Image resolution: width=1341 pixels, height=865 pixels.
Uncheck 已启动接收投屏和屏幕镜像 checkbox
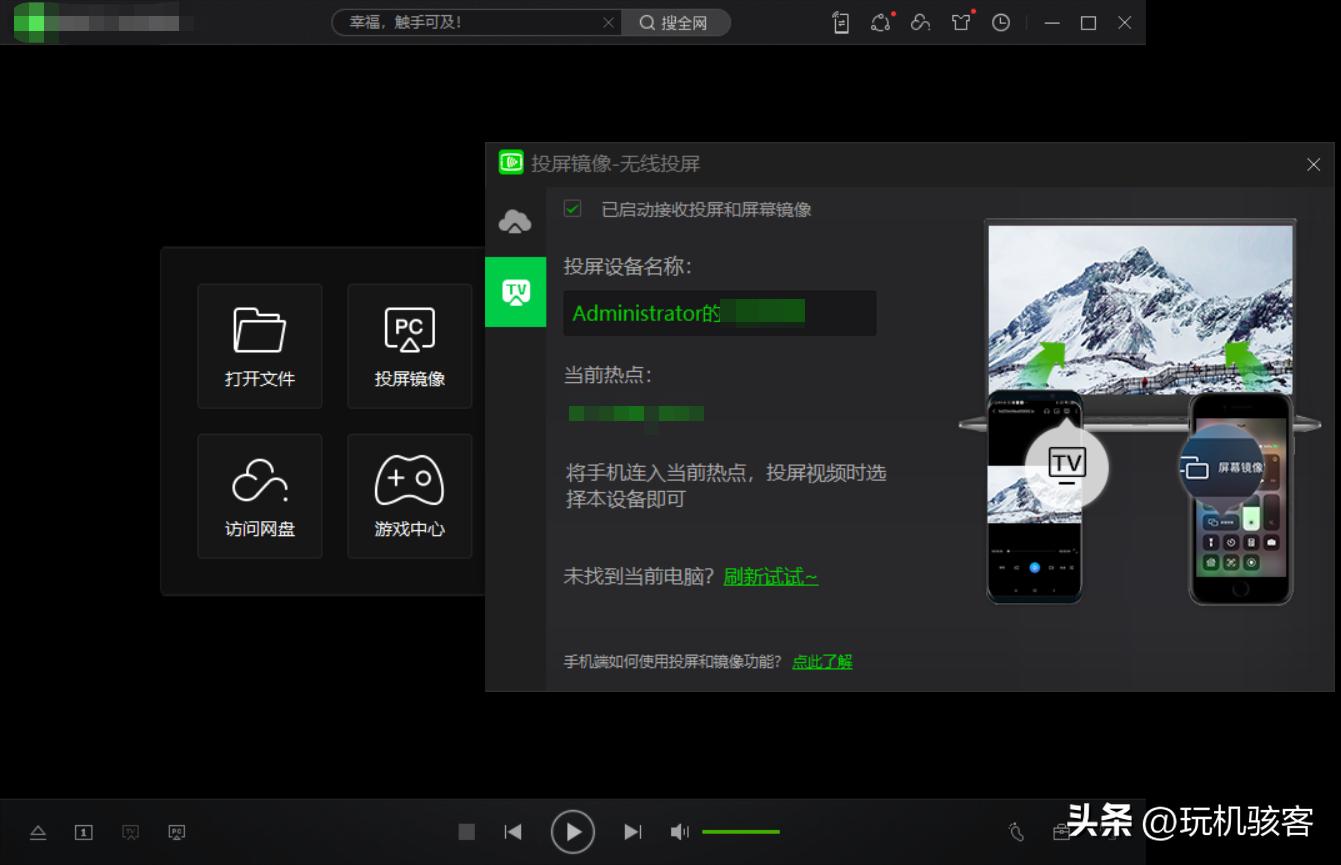pyautogui.click(x=573, y=210)
